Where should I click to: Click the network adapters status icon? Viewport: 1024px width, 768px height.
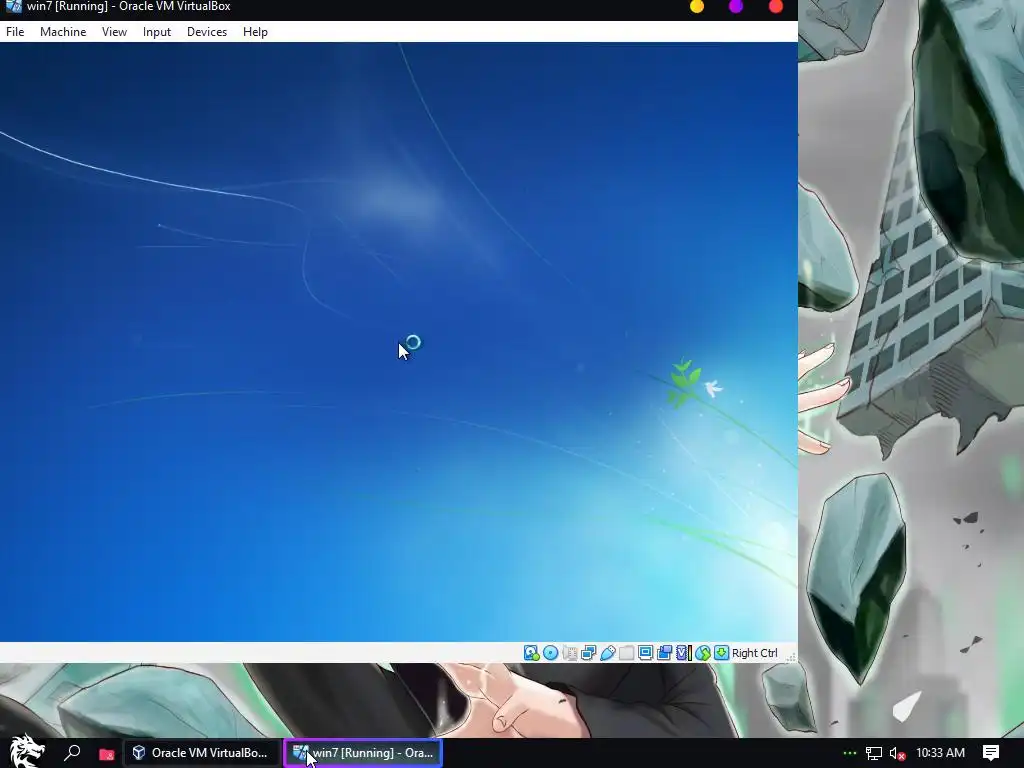tap(588, 653)
